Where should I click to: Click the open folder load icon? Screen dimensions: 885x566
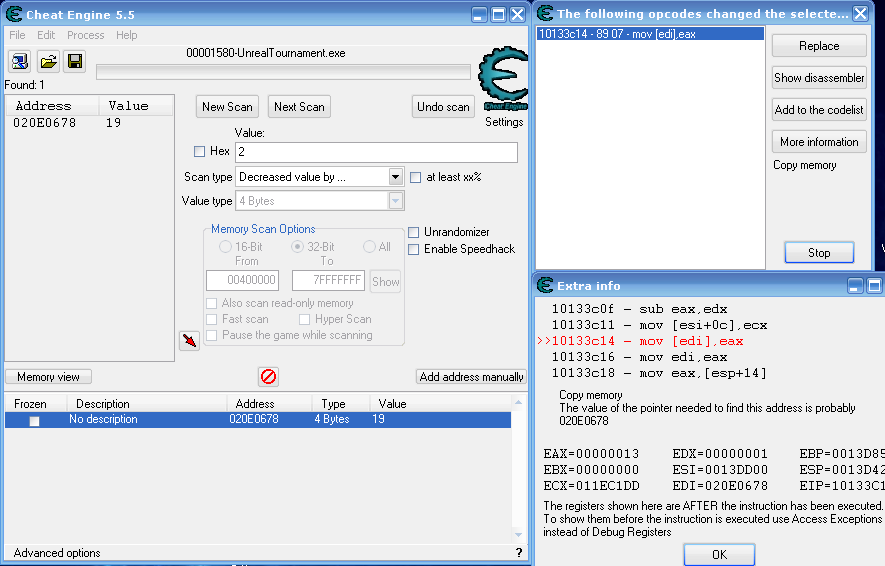point(47,62)
